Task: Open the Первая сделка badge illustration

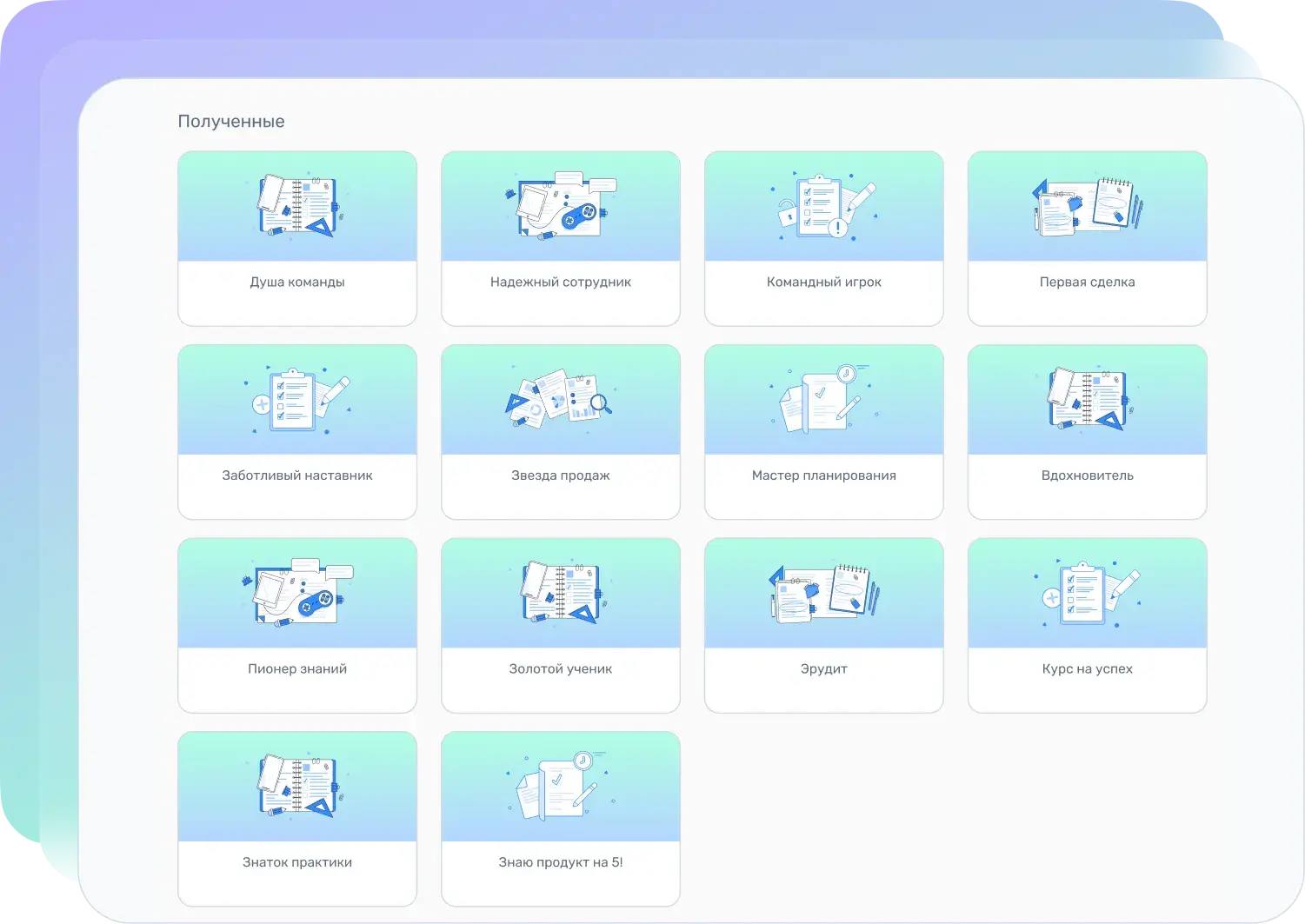Action: click(1088, 206)
